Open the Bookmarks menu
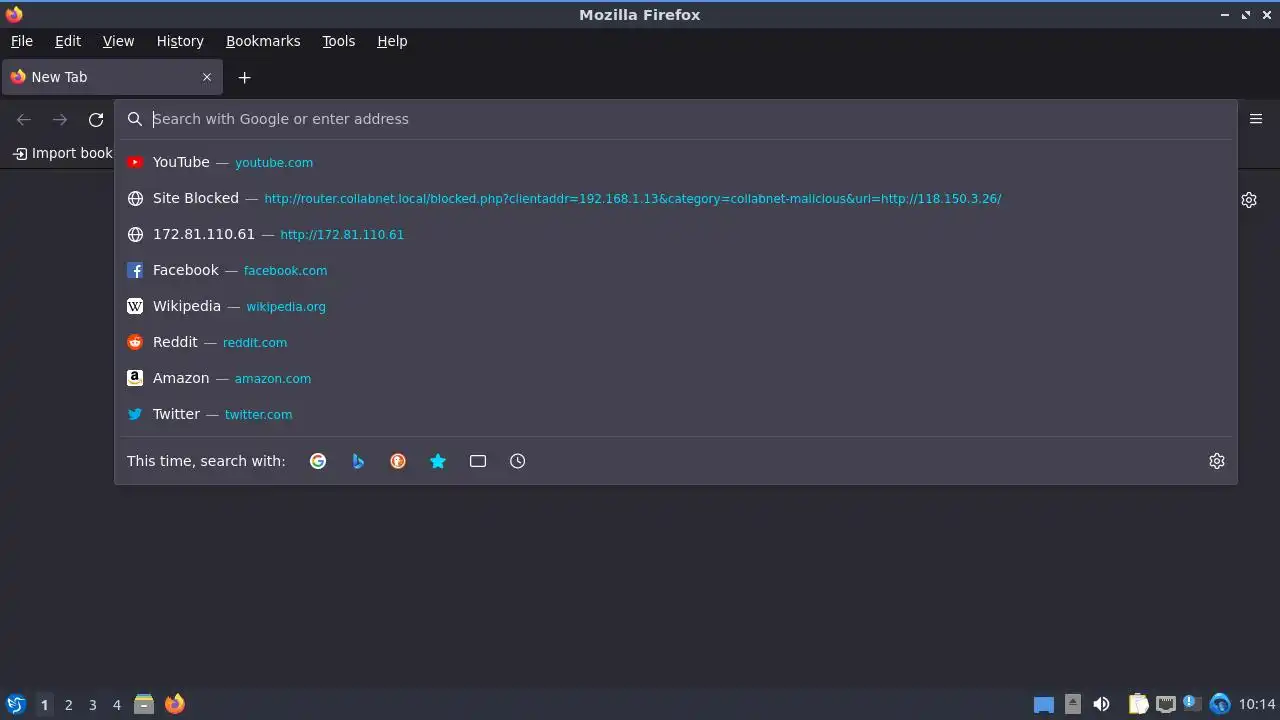The height and width of the screenshot is (720, 1280). coord(263,41)
